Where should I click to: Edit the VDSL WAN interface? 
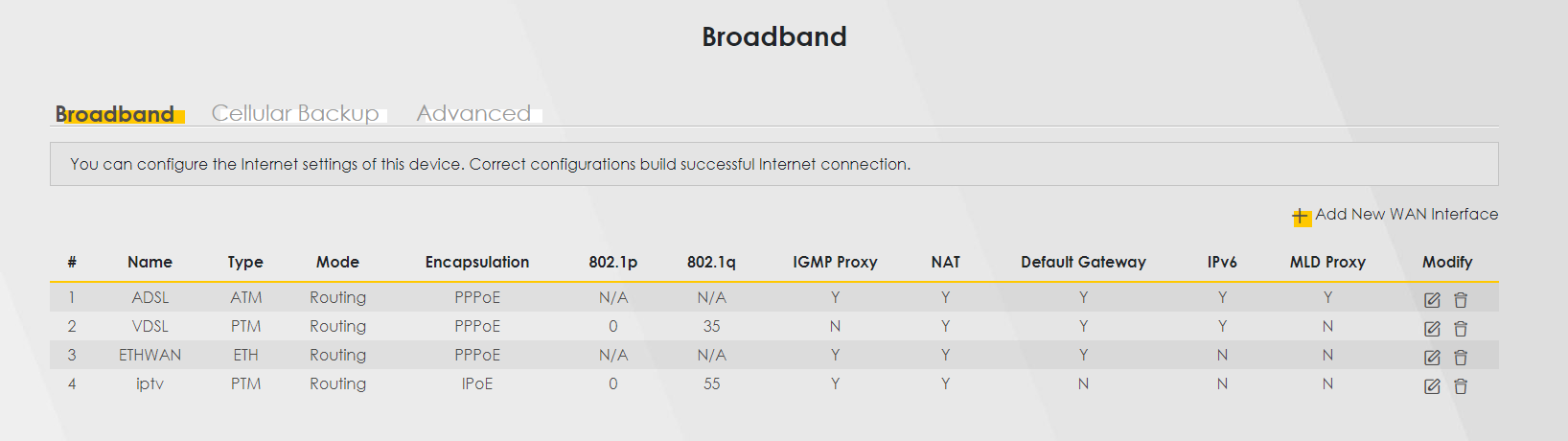pyautogui.click(x=1432, y=329)
